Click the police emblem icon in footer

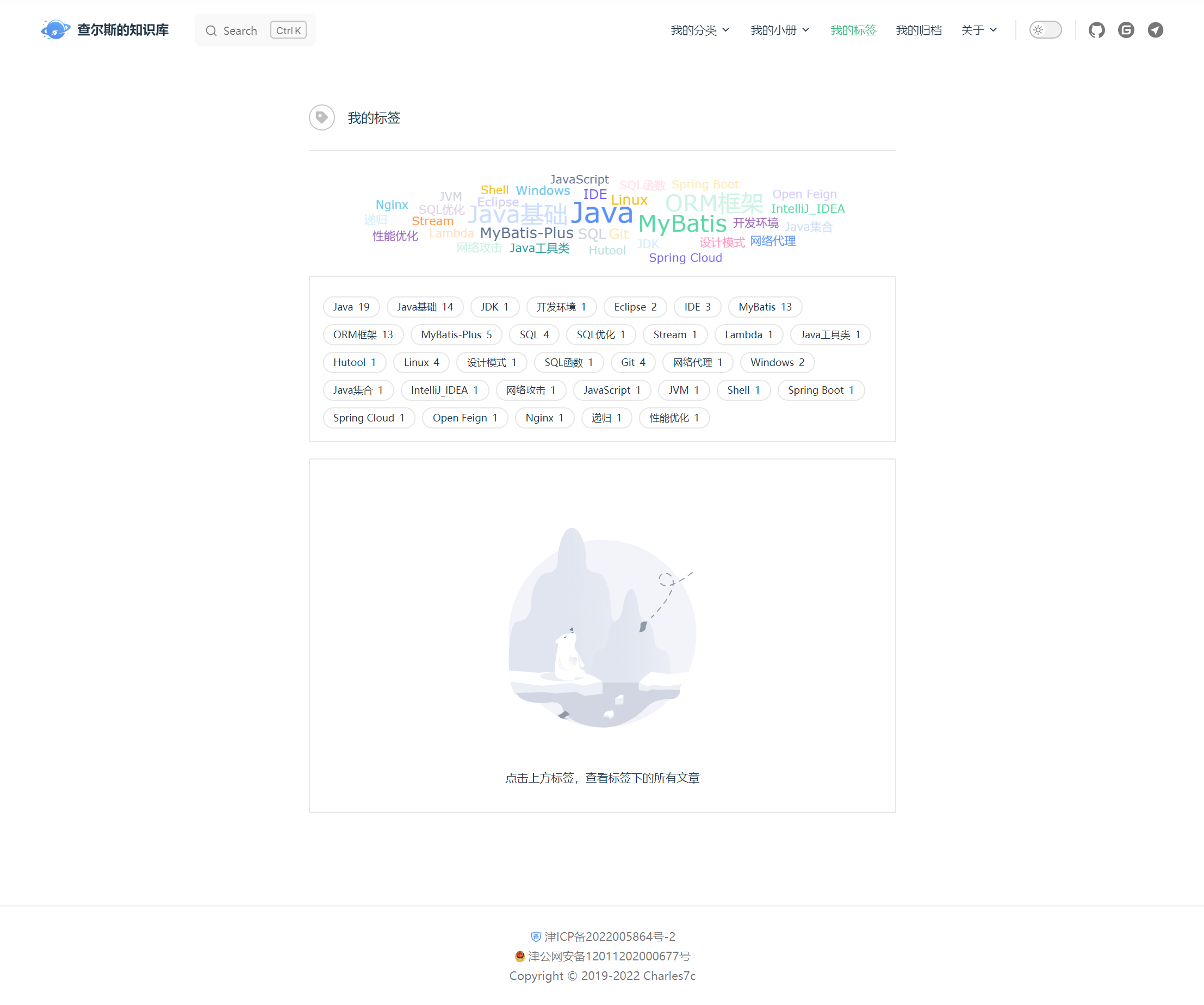click(x=519, y=956)
